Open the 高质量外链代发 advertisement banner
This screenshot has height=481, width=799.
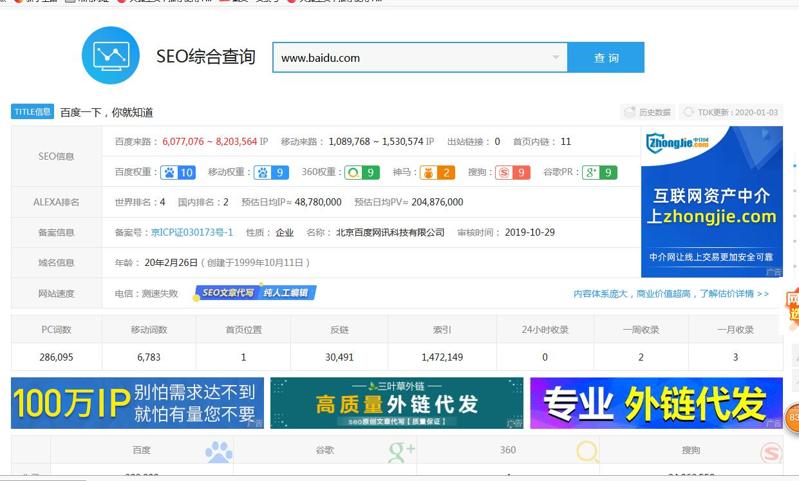[x=396, y=403]
